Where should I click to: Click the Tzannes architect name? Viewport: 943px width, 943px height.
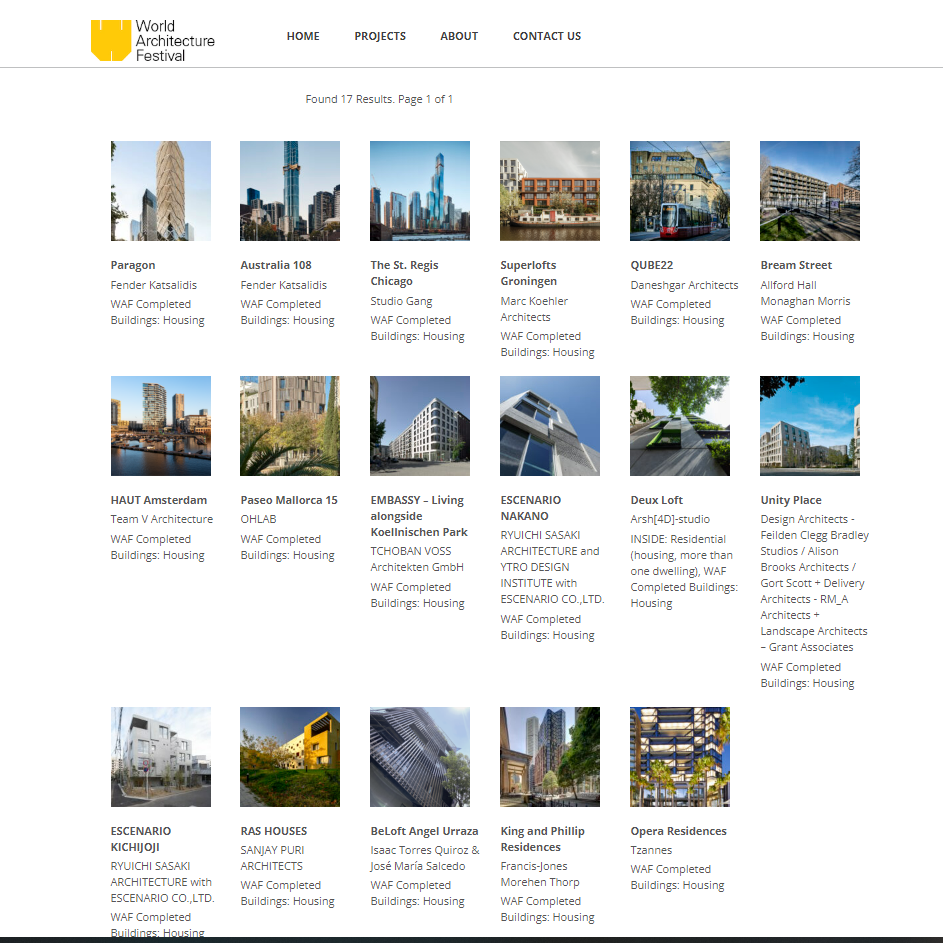[x=651, y=850]
